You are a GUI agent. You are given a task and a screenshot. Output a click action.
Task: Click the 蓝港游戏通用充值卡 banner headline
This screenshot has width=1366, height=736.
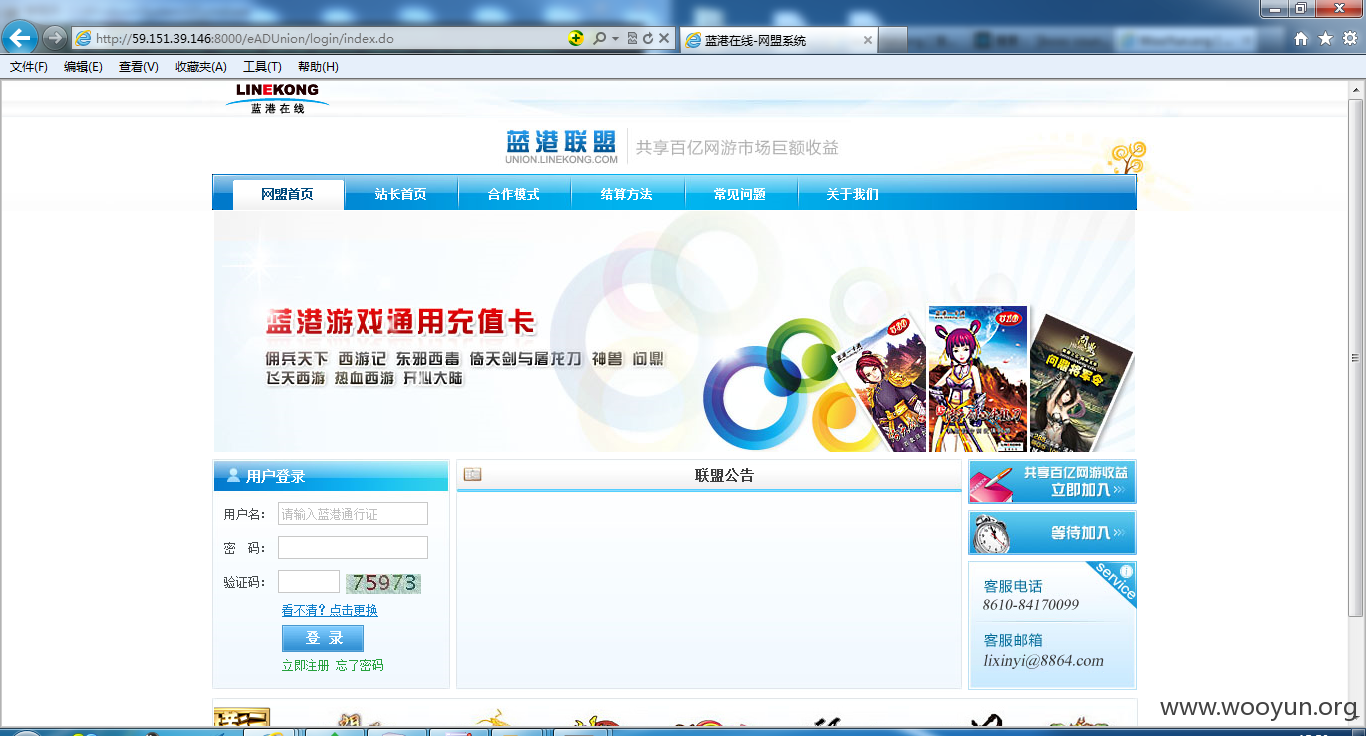point(400,322)
